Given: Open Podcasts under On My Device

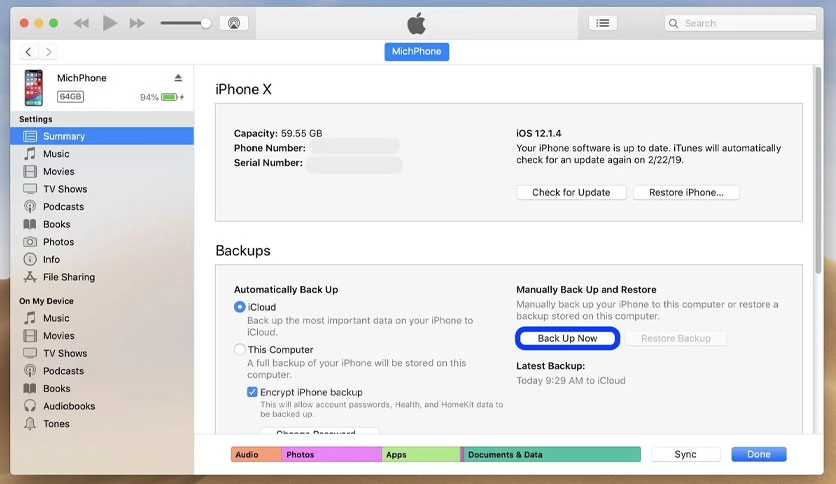Looking at the screenshot, I should [x=102, y=370].
